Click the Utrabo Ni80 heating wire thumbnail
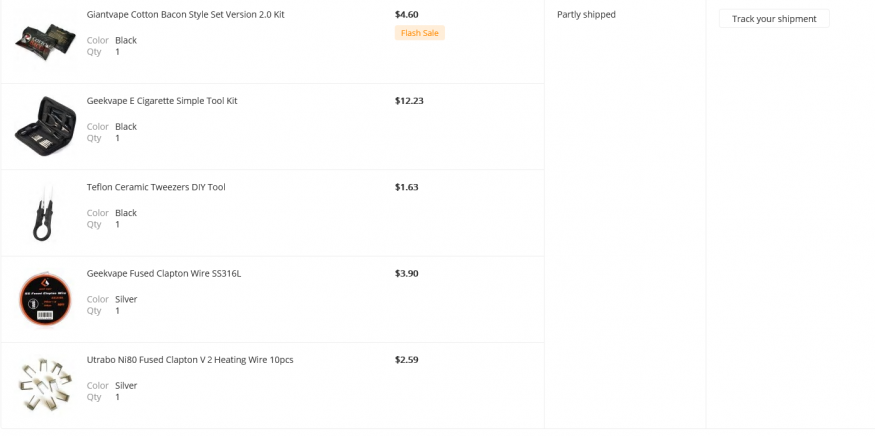The width and height of the screenshot is (875, 436). 45,385
